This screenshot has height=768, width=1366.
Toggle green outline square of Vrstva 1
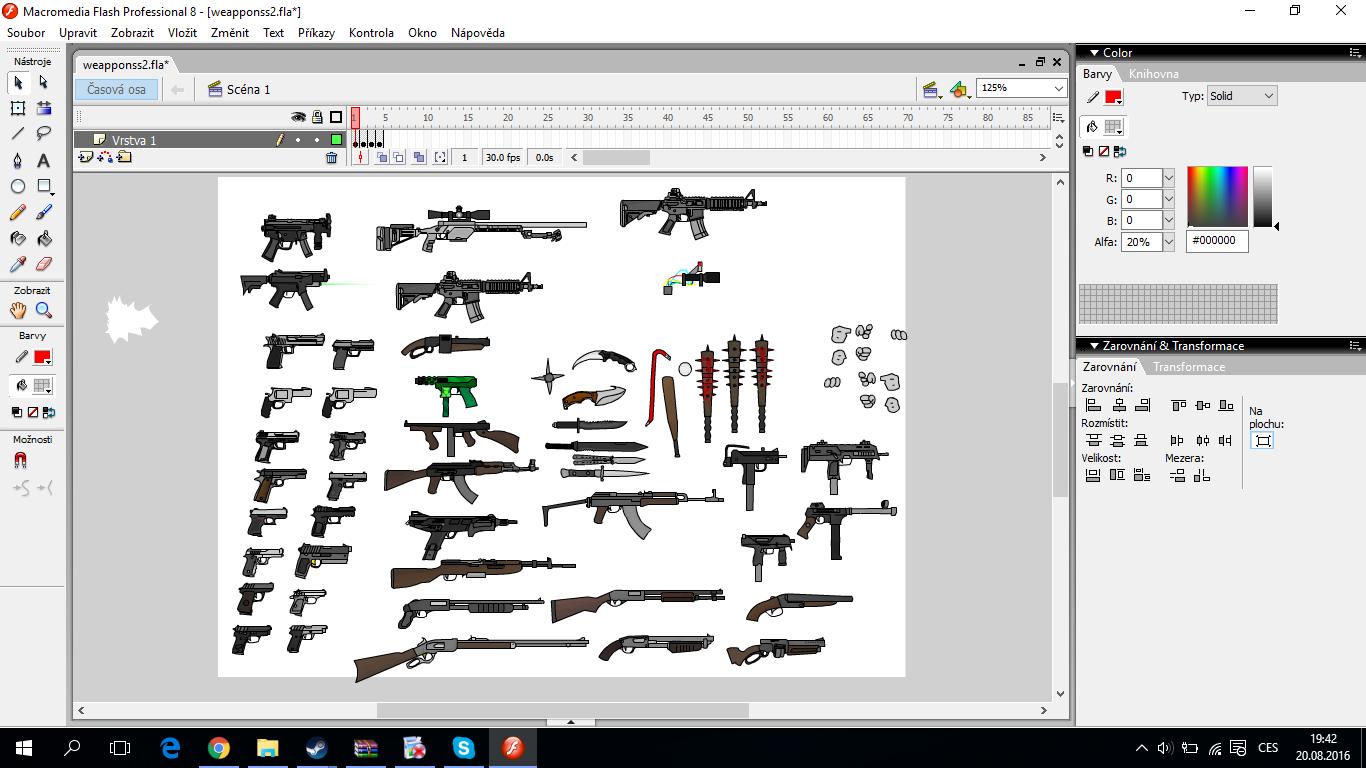tap(336, 140)
